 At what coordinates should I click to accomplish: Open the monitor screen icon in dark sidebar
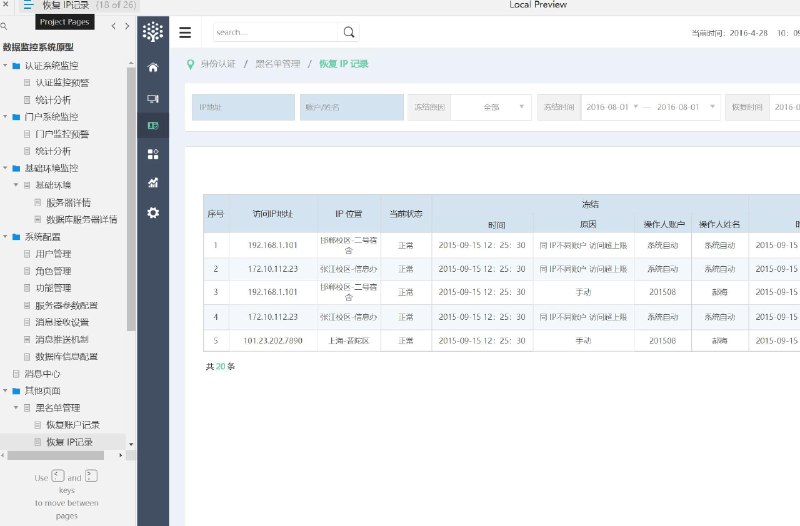[x=153, y=98]
